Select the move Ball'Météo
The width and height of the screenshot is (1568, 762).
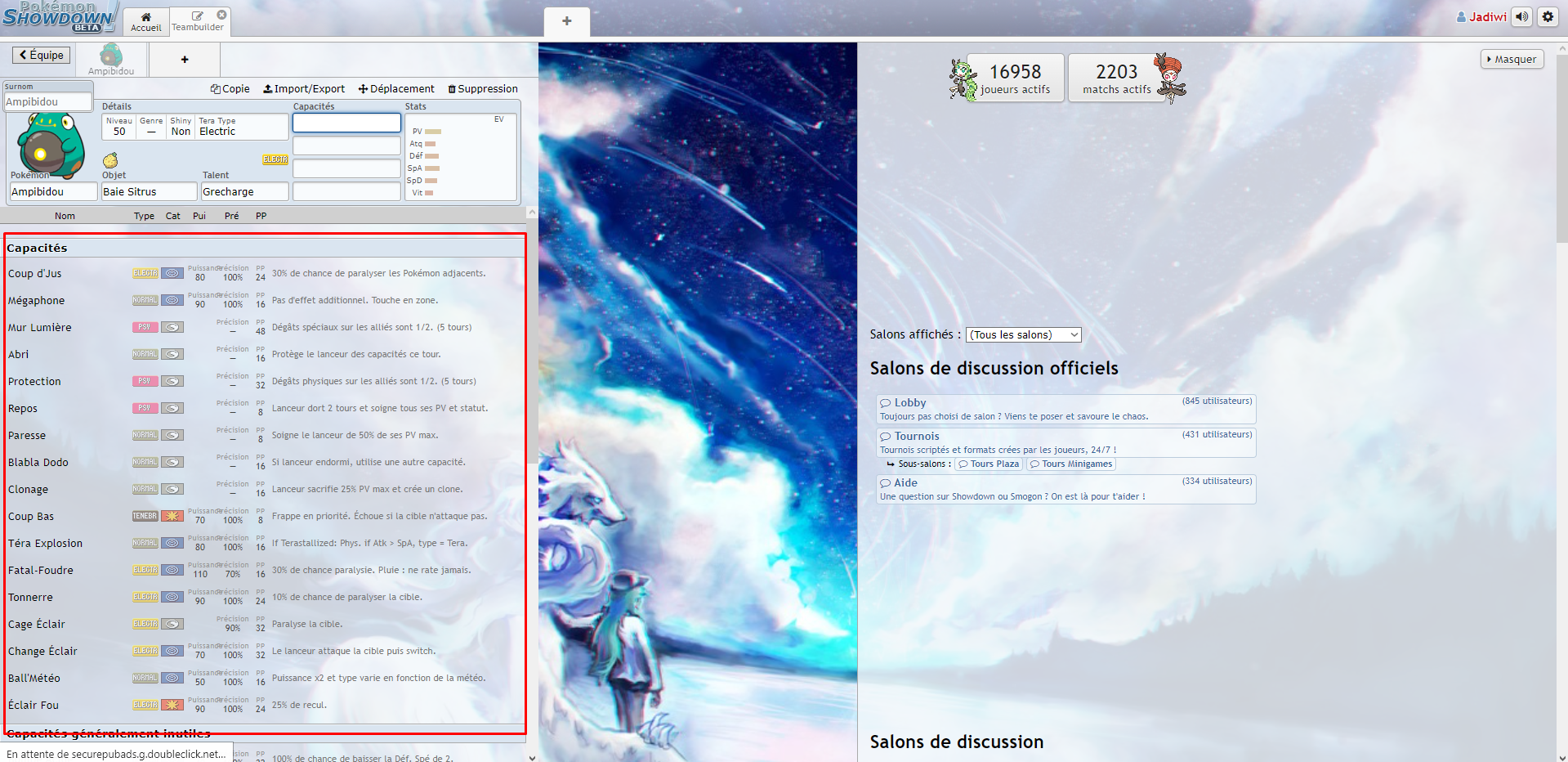[264, 678]
